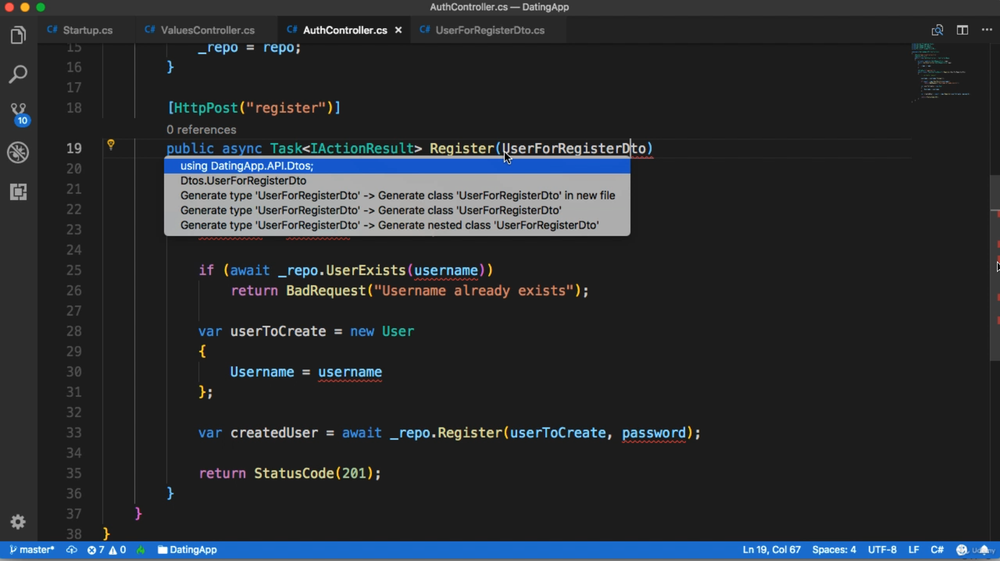Viewport: 1000px width, 561px height.
Task: Click LF end-of-line sequence indicator
Action: coord(913,550)
